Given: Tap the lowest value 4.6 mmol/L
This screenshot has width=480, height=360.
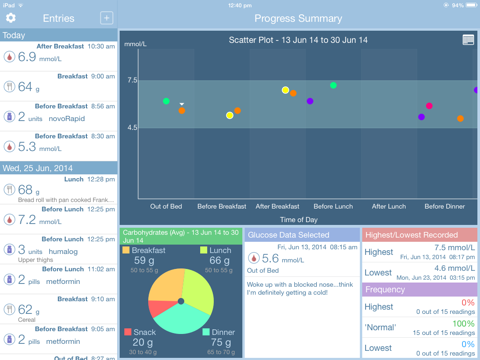Looking at the screenshot, I should pos(454,268).
